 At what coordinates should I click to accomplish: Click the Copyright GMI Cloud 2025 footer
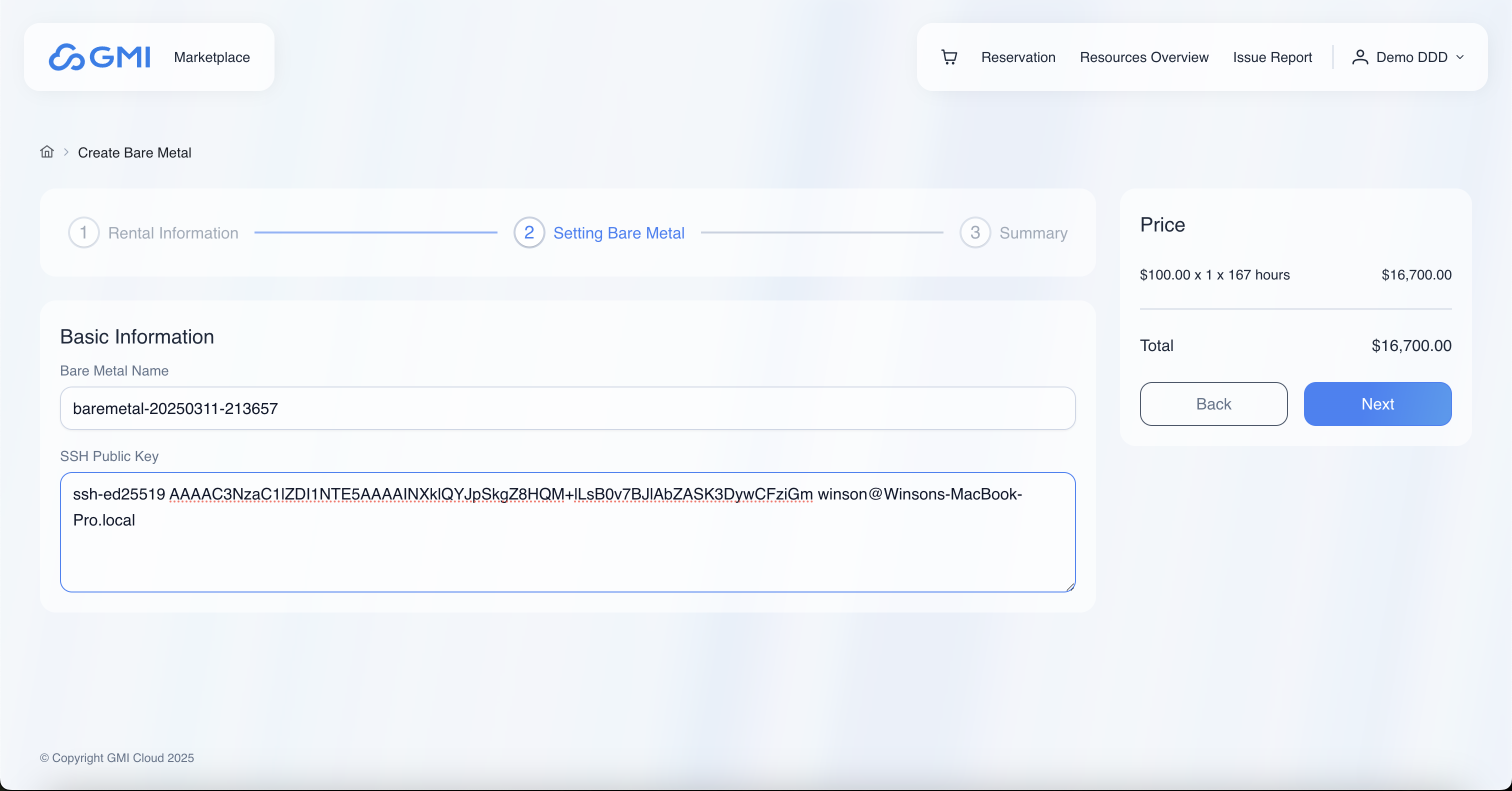click(x=117, y=757)
